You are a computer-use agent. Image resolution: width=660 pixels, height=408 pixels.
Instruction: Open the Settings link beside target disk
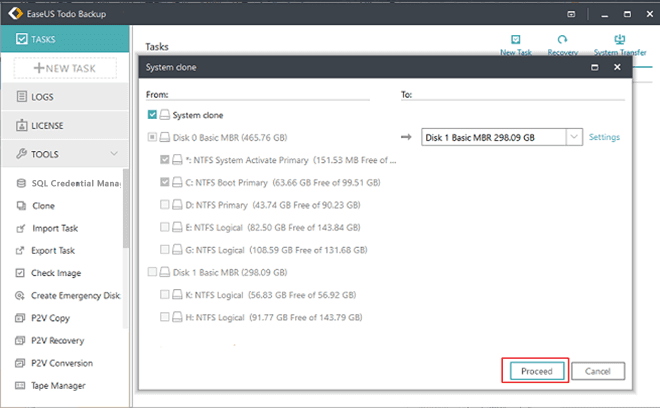(604, 137)
